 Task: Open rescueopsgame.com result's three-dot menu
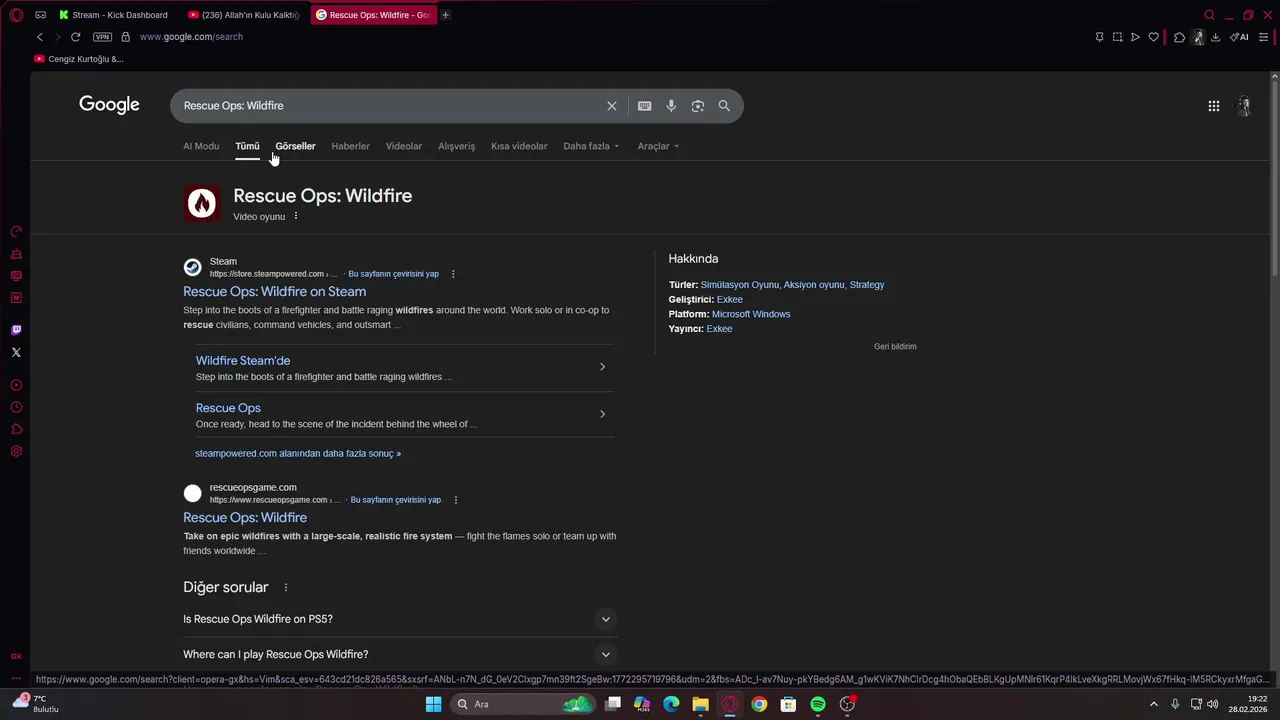coord(456,500)
